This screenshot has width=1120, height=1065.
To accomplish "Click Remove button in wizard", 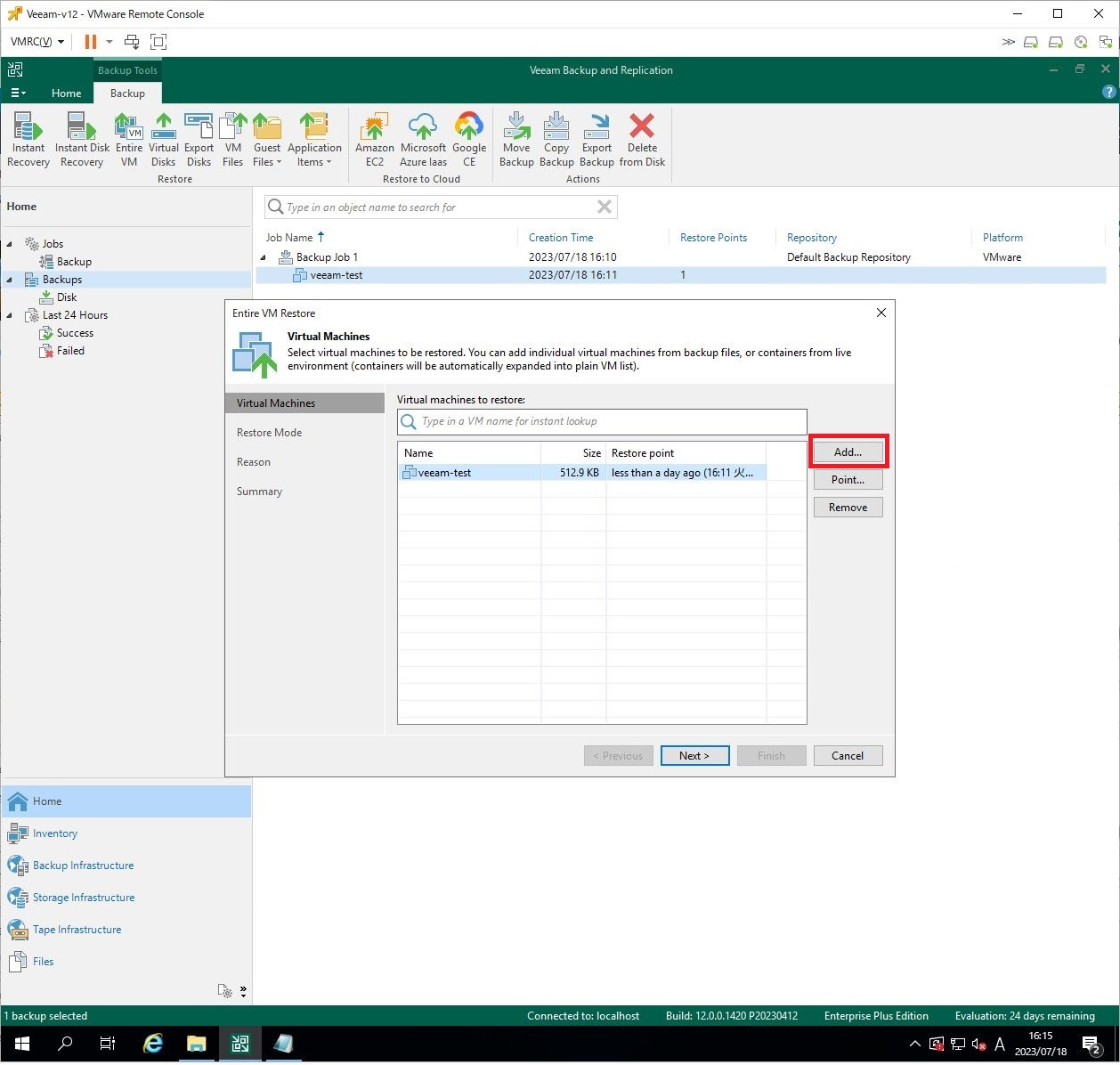I will 848,507.
